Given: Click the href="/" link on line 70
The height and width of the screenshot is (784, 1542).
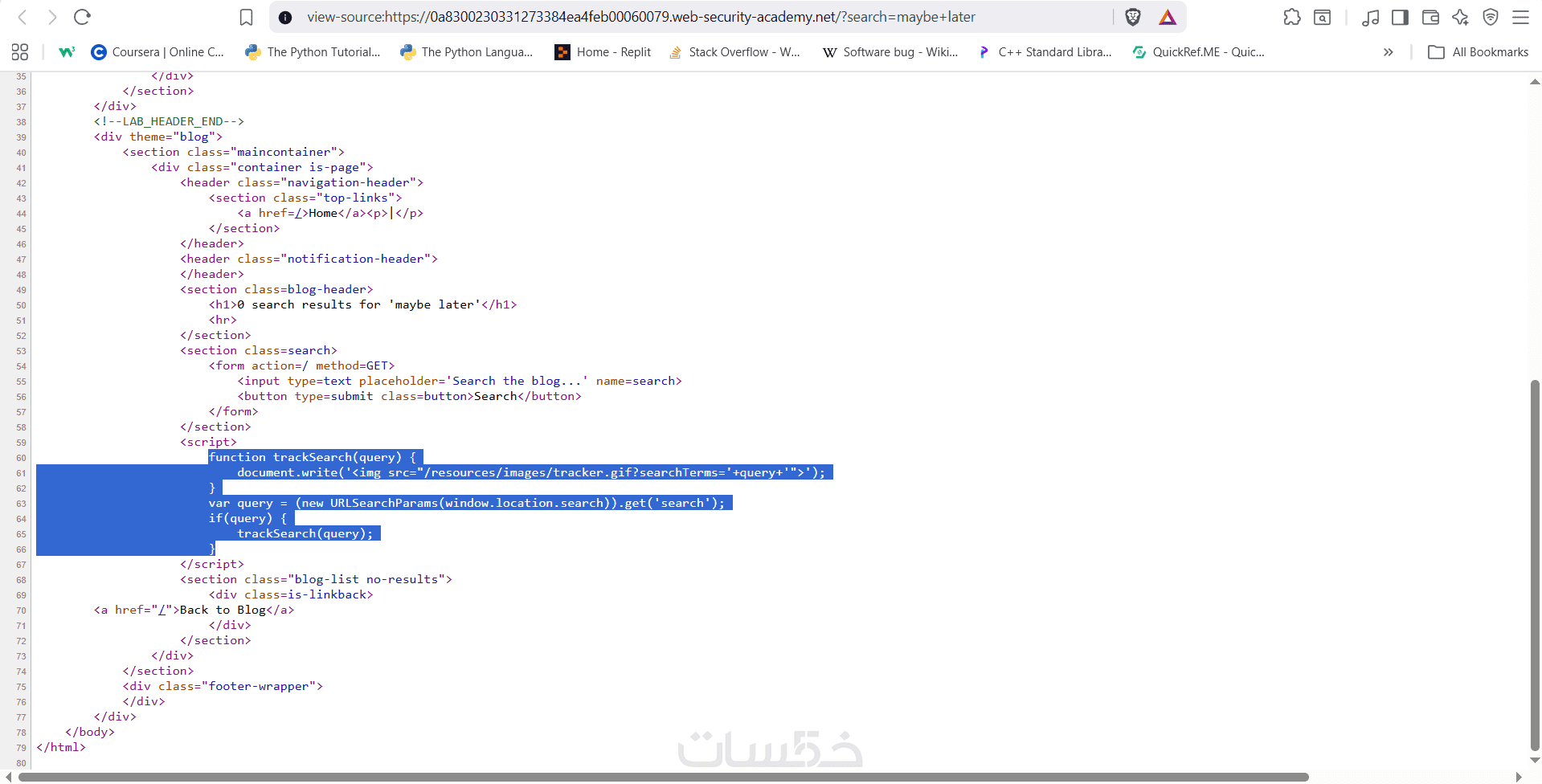Looking at the screenshot, I should point(165,610).
